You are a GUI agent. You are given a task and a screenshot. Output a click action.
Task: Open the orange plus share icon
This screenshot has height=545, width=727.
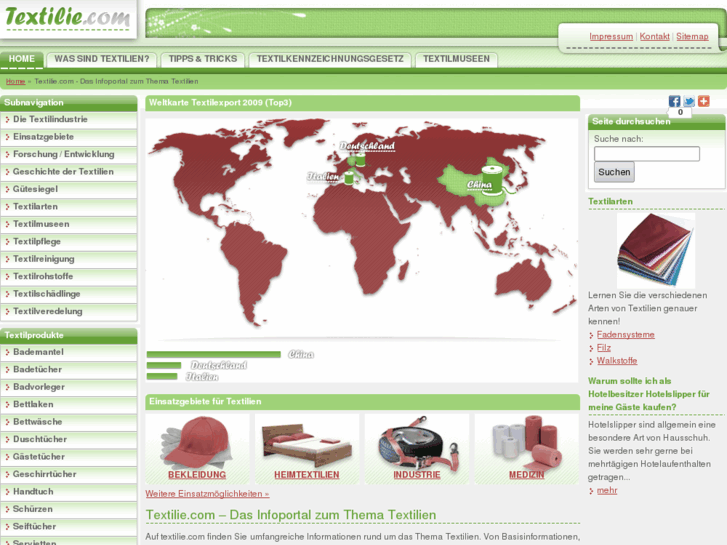coord(704,101)
